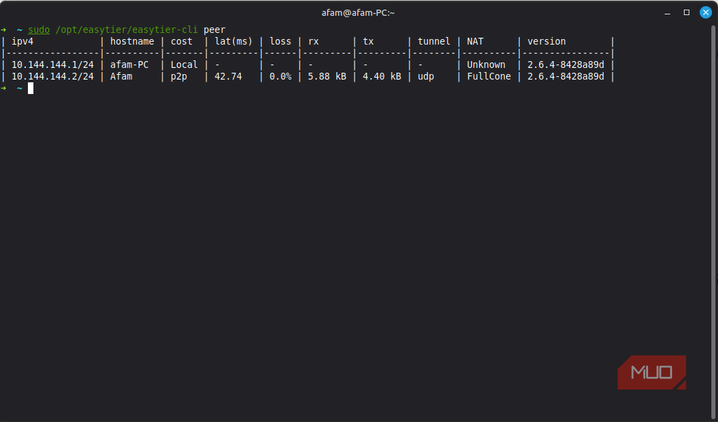Click hostname Afam in the second row

[x=121, y=76]
